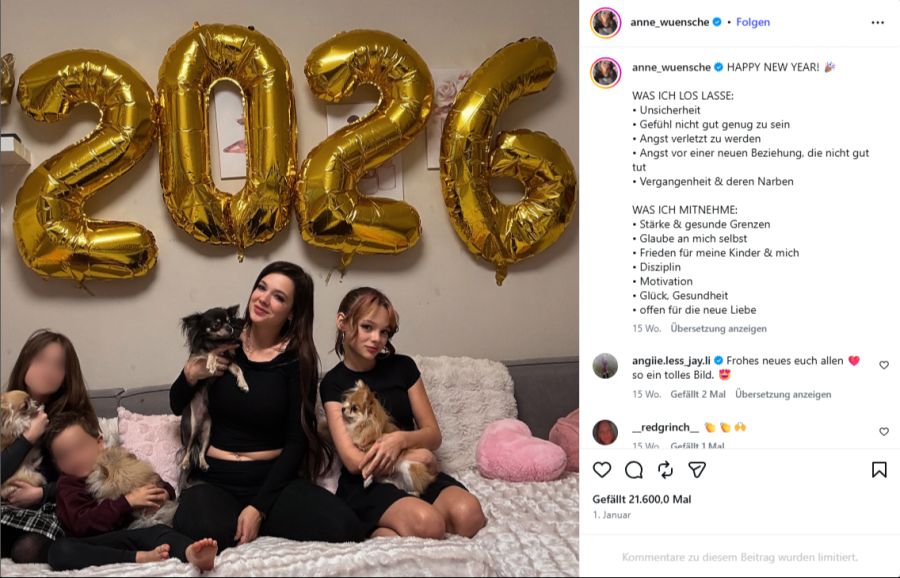Image resolution: width=900 pixels, height=578 pixels.
Task: View likes list Gefällt 21.600,0 Mal
Action: (642, 499)
